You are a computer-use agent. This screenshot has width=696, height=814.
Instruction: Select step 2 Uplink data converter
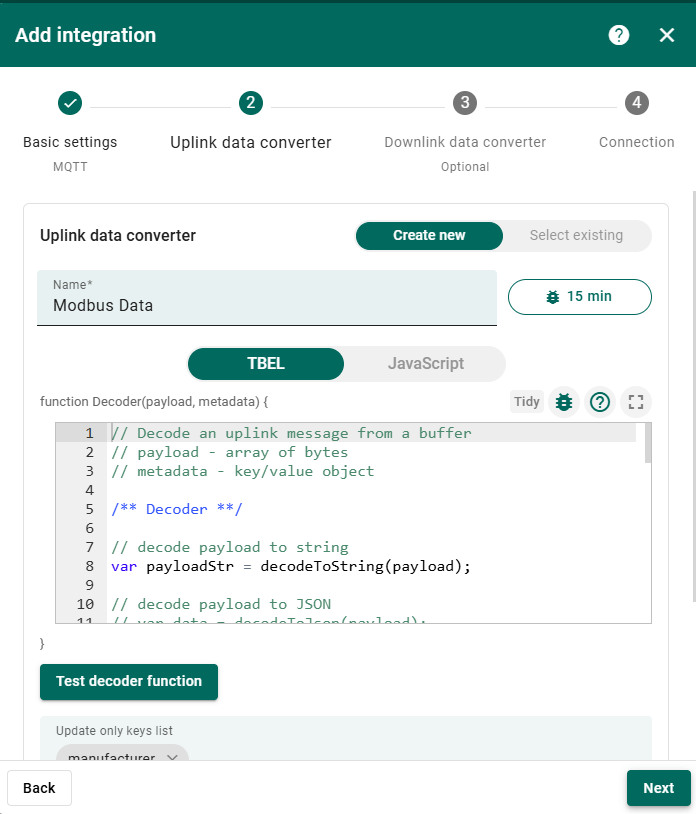point(250,103)
